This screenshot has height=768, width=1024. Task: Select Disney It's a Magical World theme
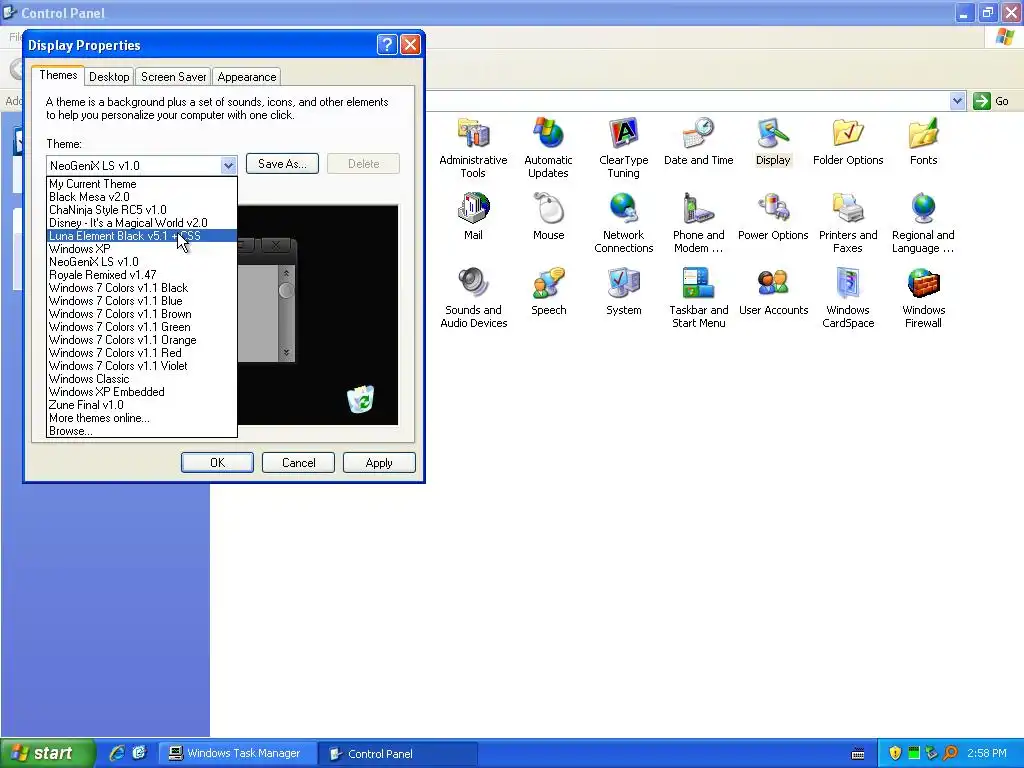click(x=142, y=223)
